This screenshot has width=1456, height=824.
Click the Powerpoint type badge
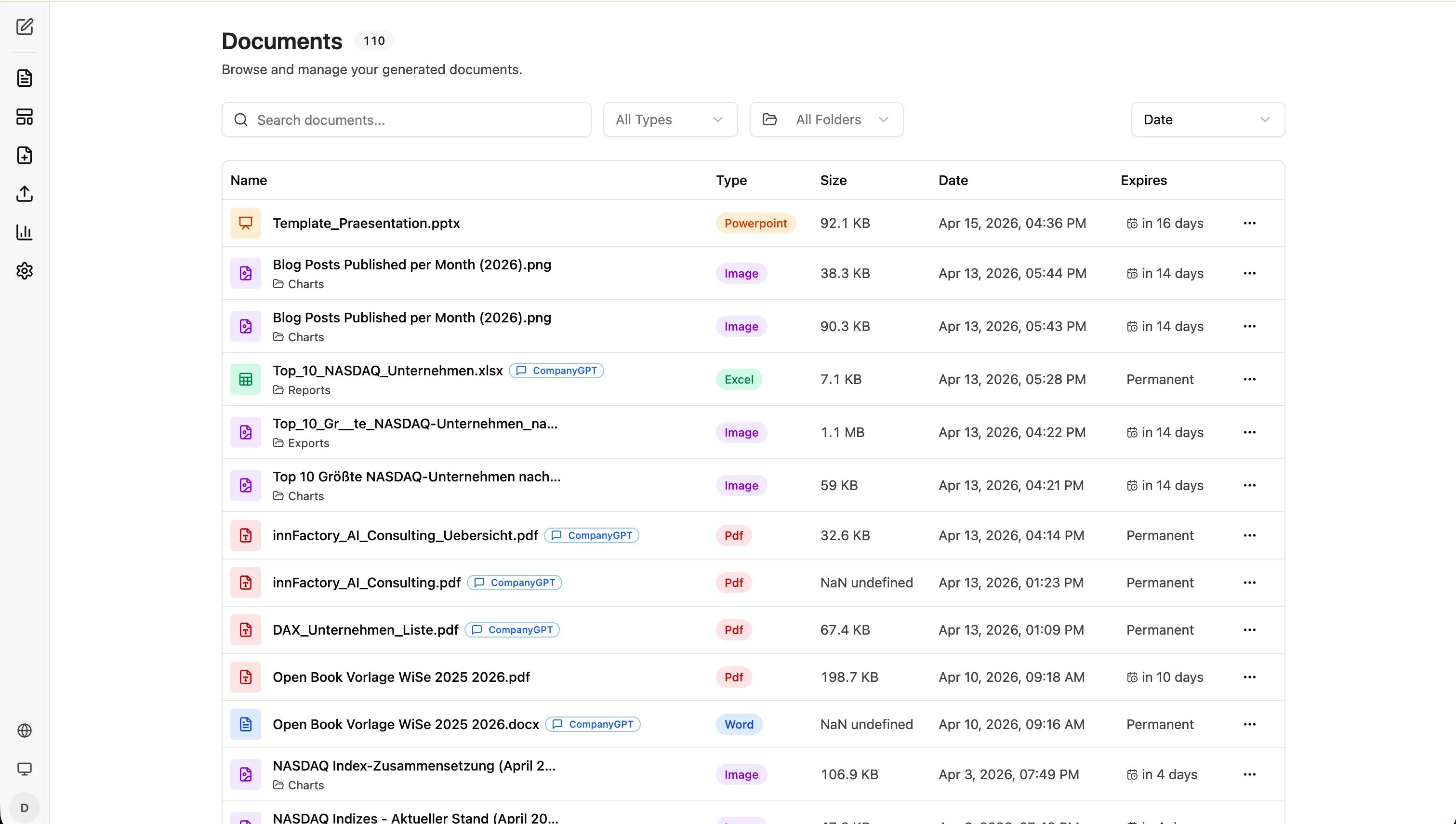(x=756, y=223)
